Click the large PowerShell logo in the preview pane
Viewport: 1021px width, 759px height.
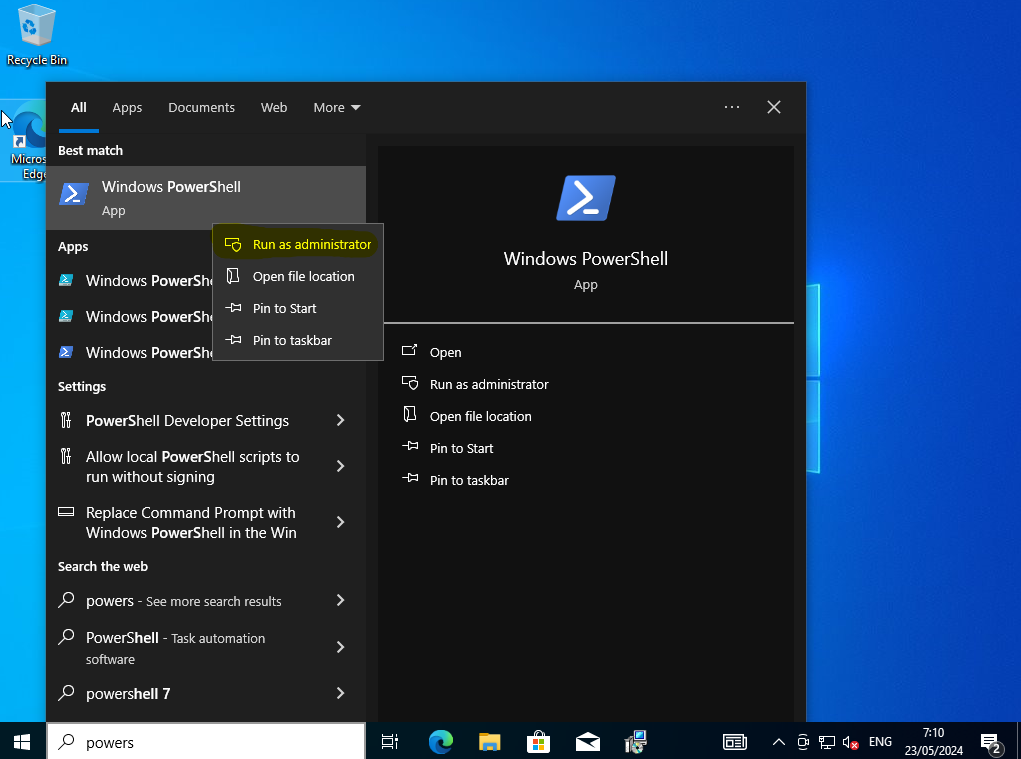585,198
